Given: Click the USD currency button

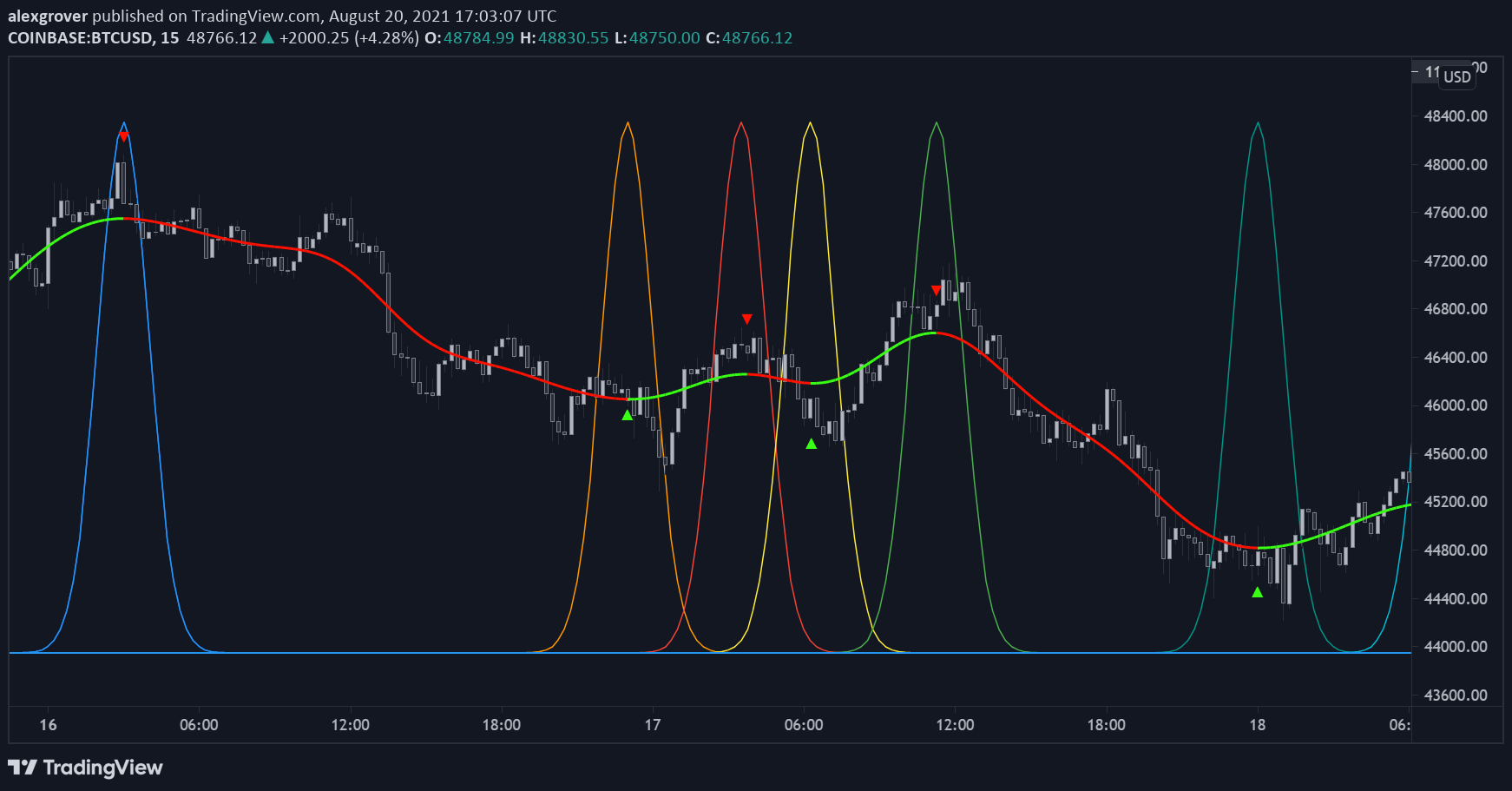Looking at the screenshot, I should (1457, 76).
